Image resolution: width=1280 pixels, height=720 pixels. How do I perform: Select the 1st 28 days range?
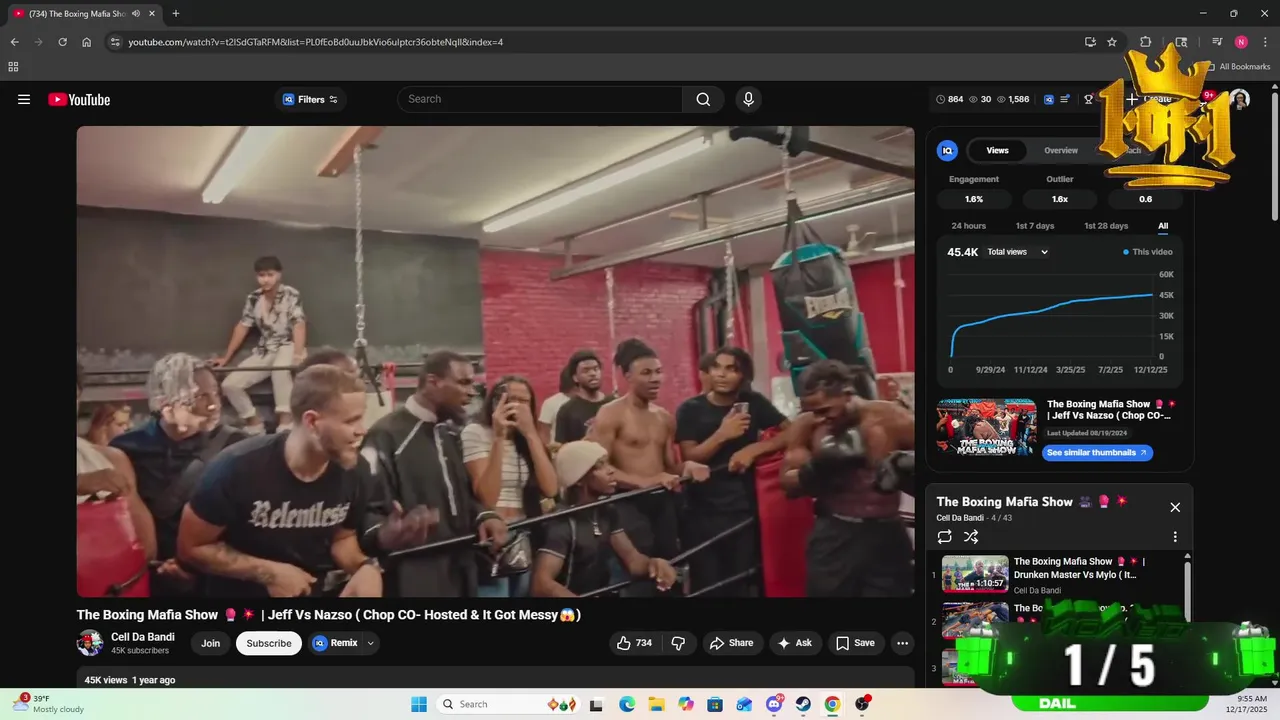pyautogui.click(x=1106, y=226)
